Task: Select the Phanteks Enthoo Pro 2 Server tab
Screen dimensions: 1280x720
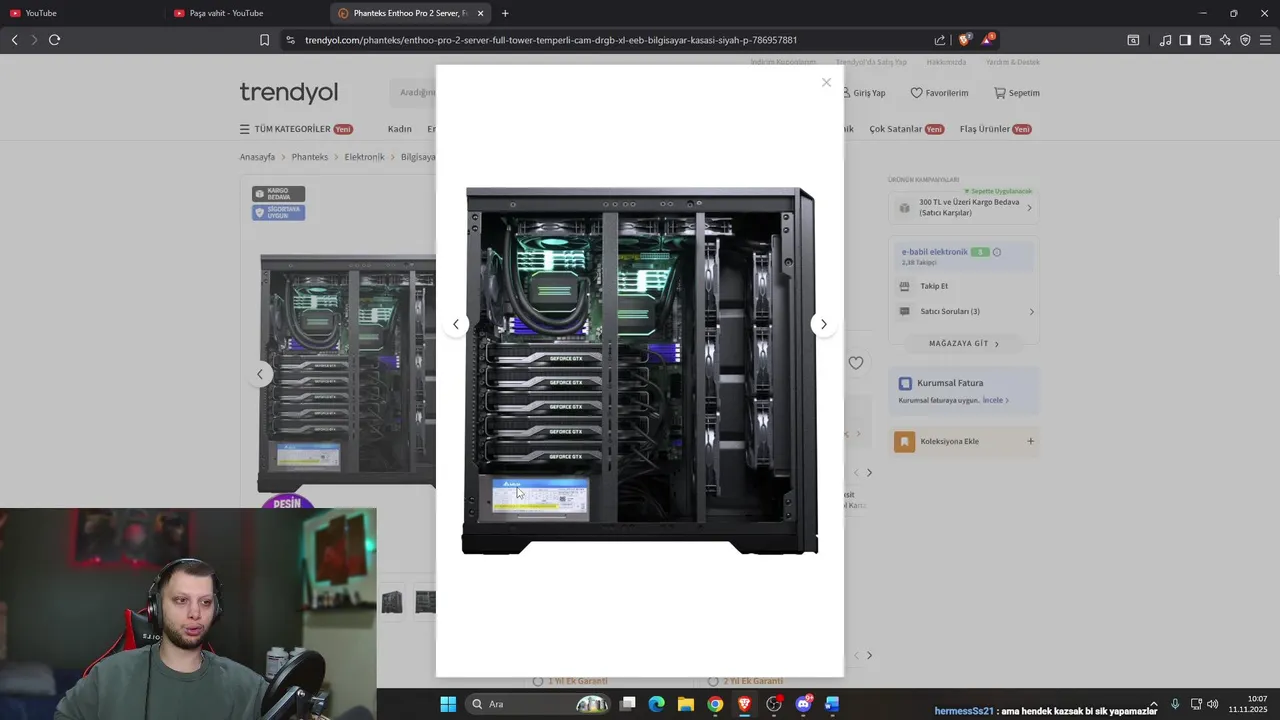Action: coord(408,13)
